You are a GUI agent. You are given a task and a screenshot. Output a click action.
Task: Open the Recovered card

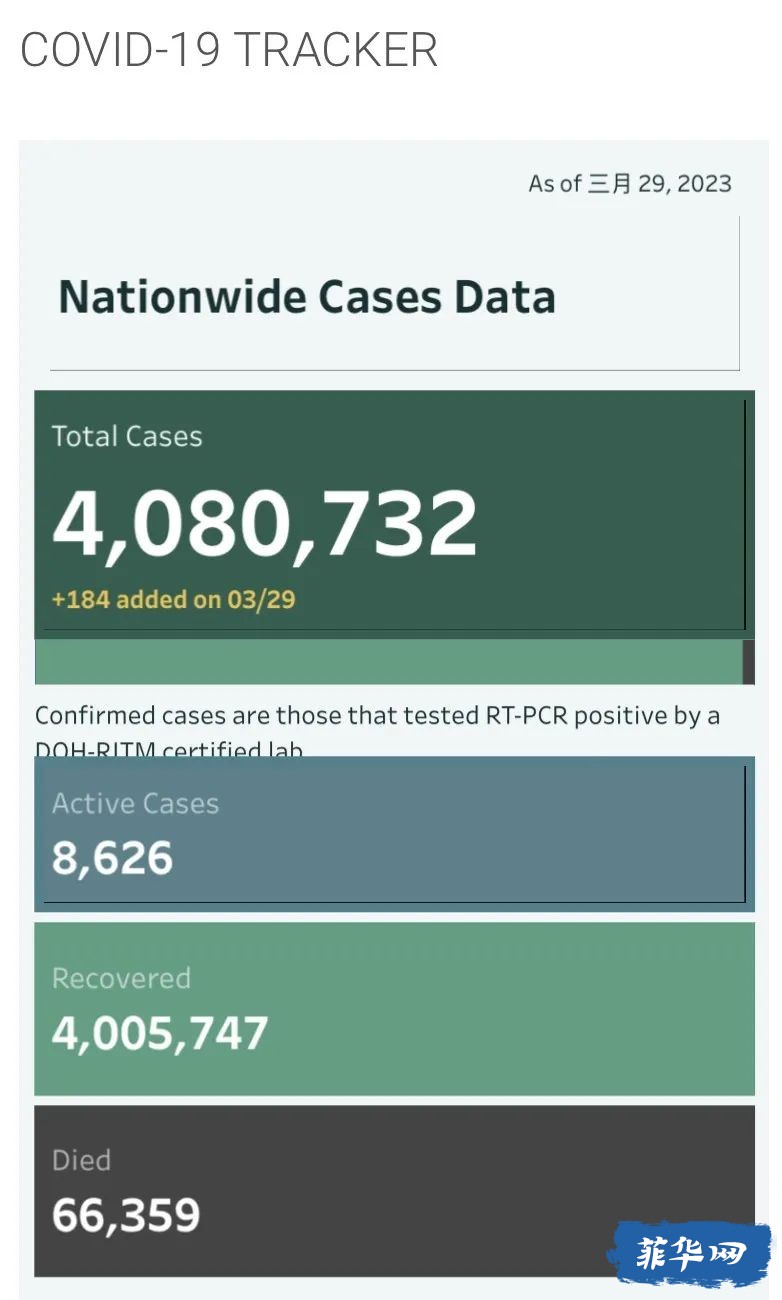(x=394, y=1009)
